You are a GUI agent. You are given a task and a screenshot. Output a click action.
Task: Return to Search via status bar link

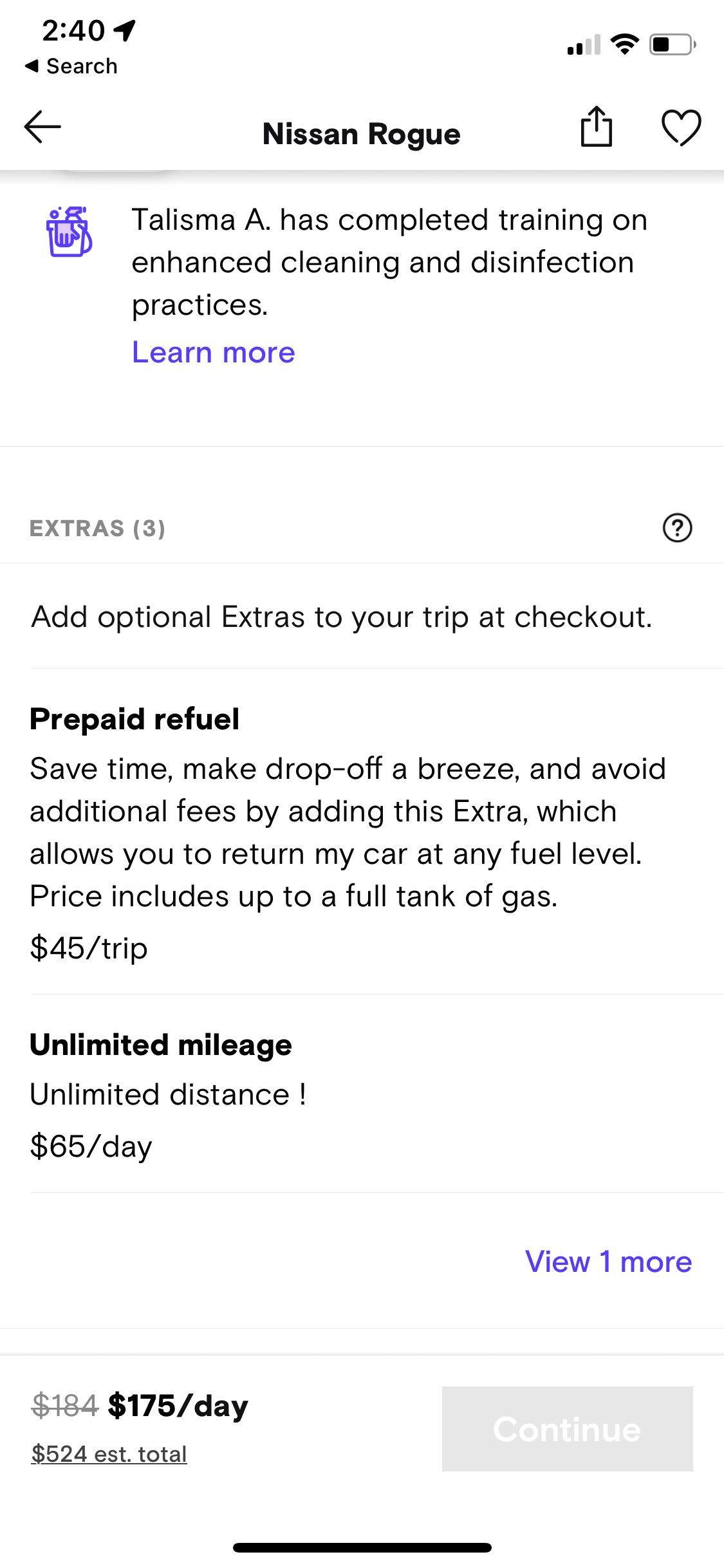(72, 66)
